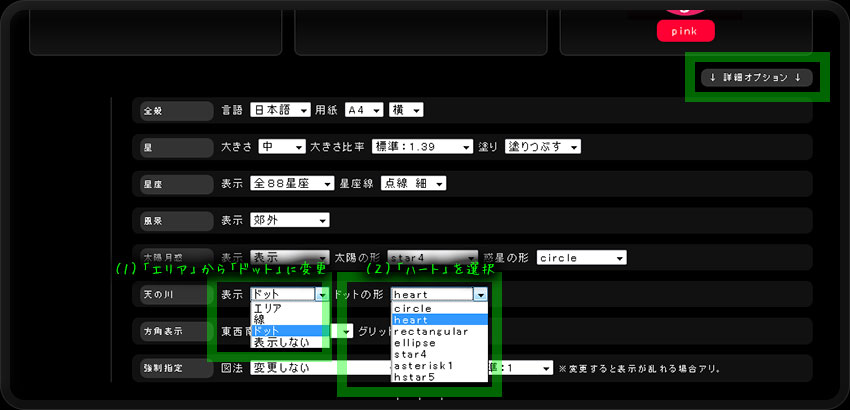Click the 風景 section label
This screenshot has width=850, height=410.
pyautogui.click(x=177, y=221)
